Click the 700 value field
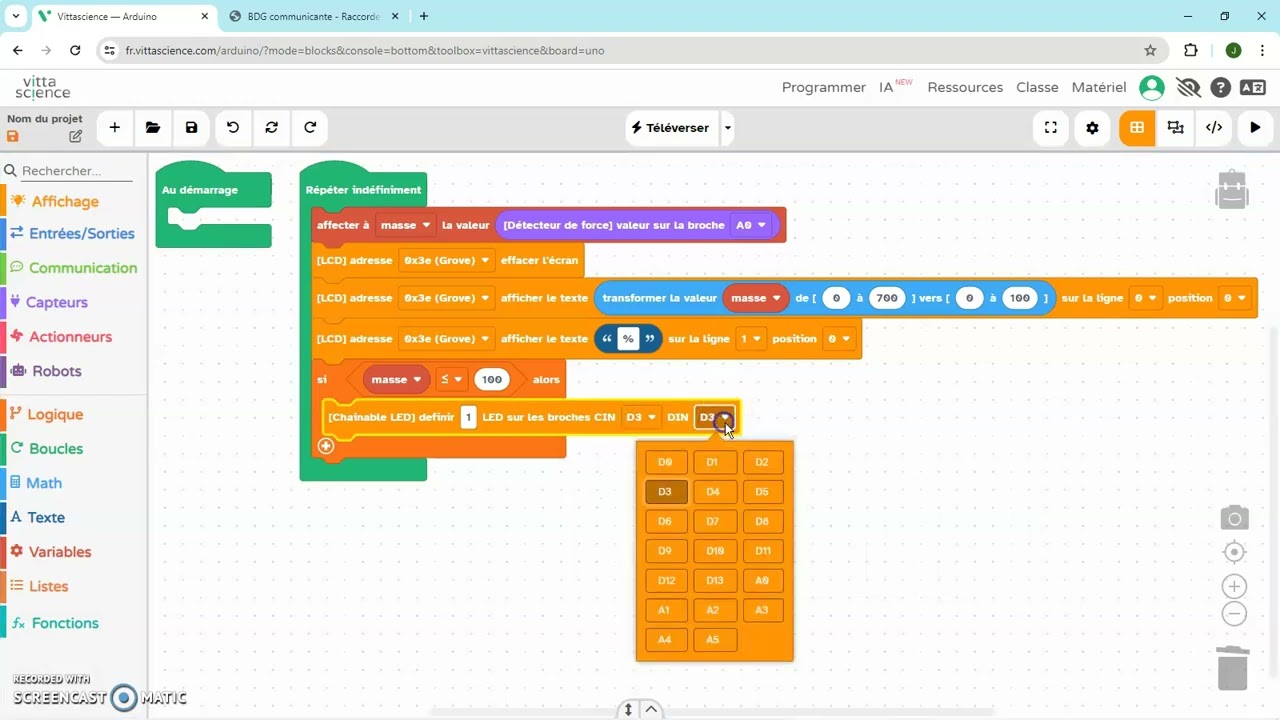This screenshot has height=720, width=1280. pyautogui.click(x=887, y=298)
